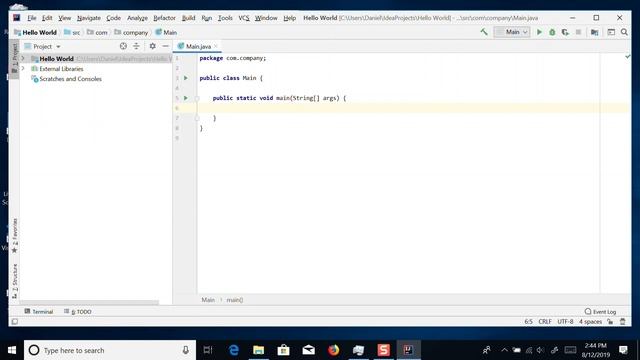
Task: Open Windows Start menu
Action: click(12, 350)
